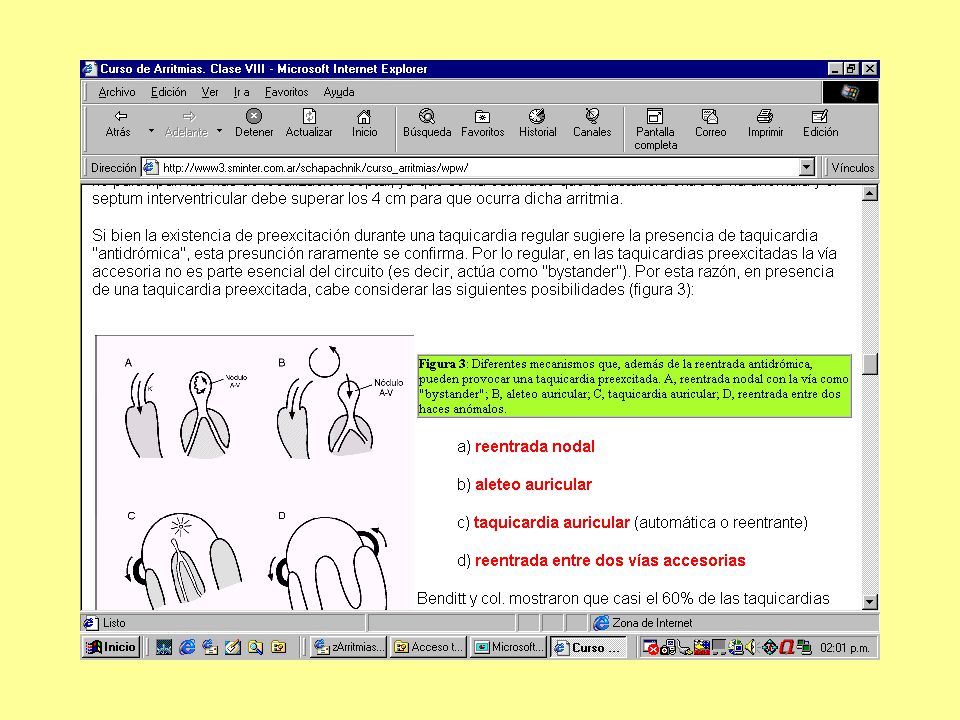Image resolution: width=960 pixels, height=720 pixels.
Task: Click the vertical scrollbar down arrow
Action: pyautogui.click(x=869, y=602)
